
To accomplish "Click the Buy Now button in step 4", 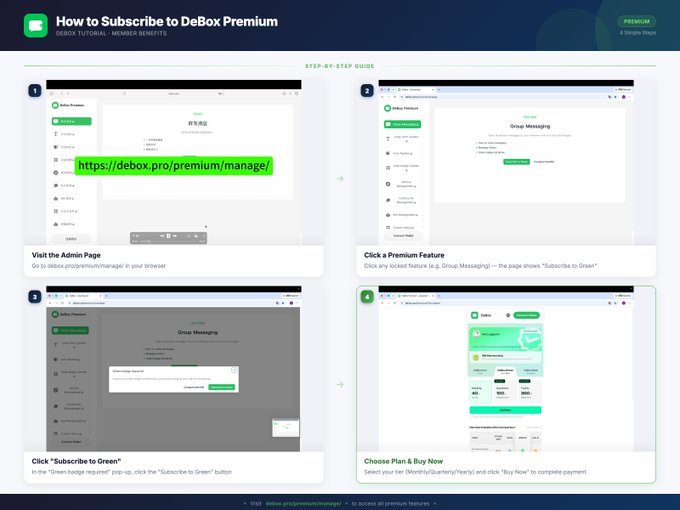I will [x=505, y=410].
